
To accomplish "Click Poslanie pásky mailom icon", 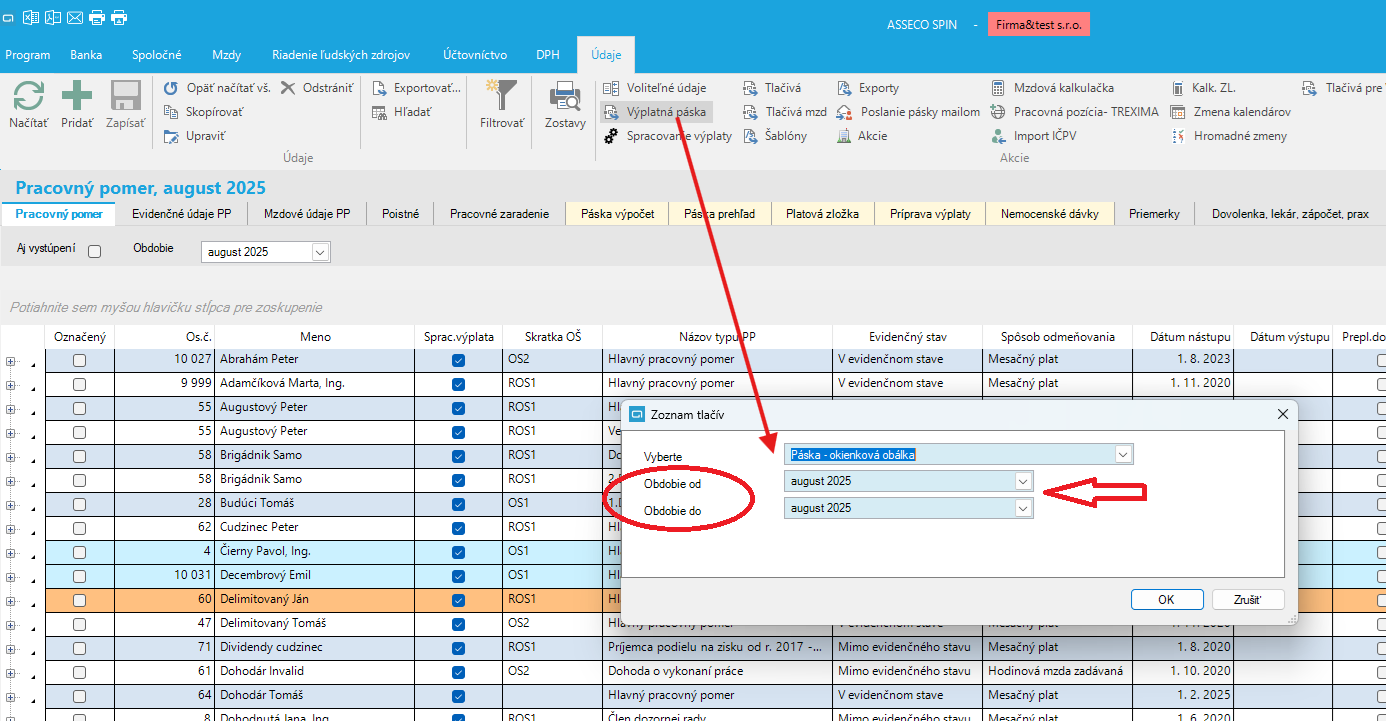I will pos(844,112).
